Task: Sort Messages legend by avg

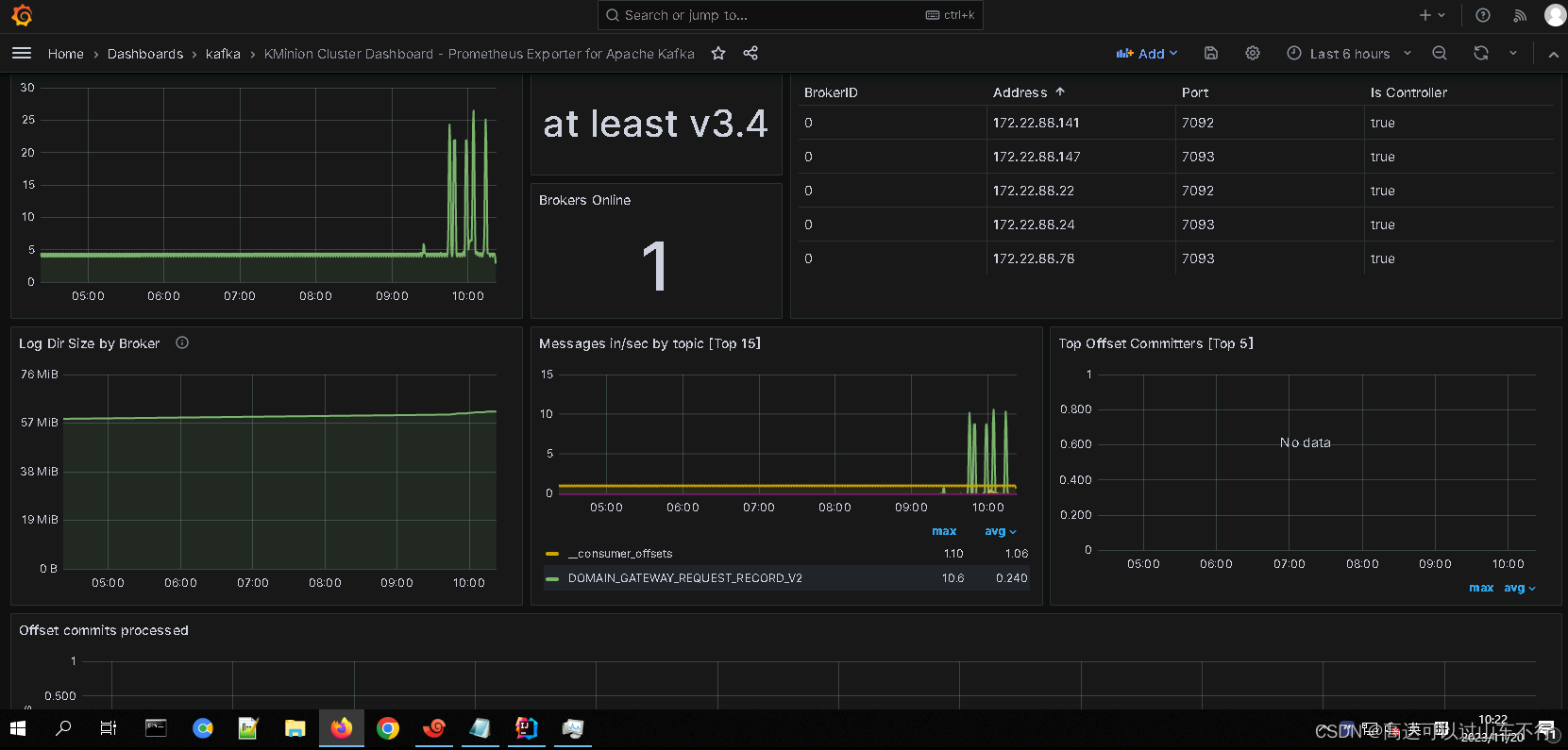Action: [1001, 532]
